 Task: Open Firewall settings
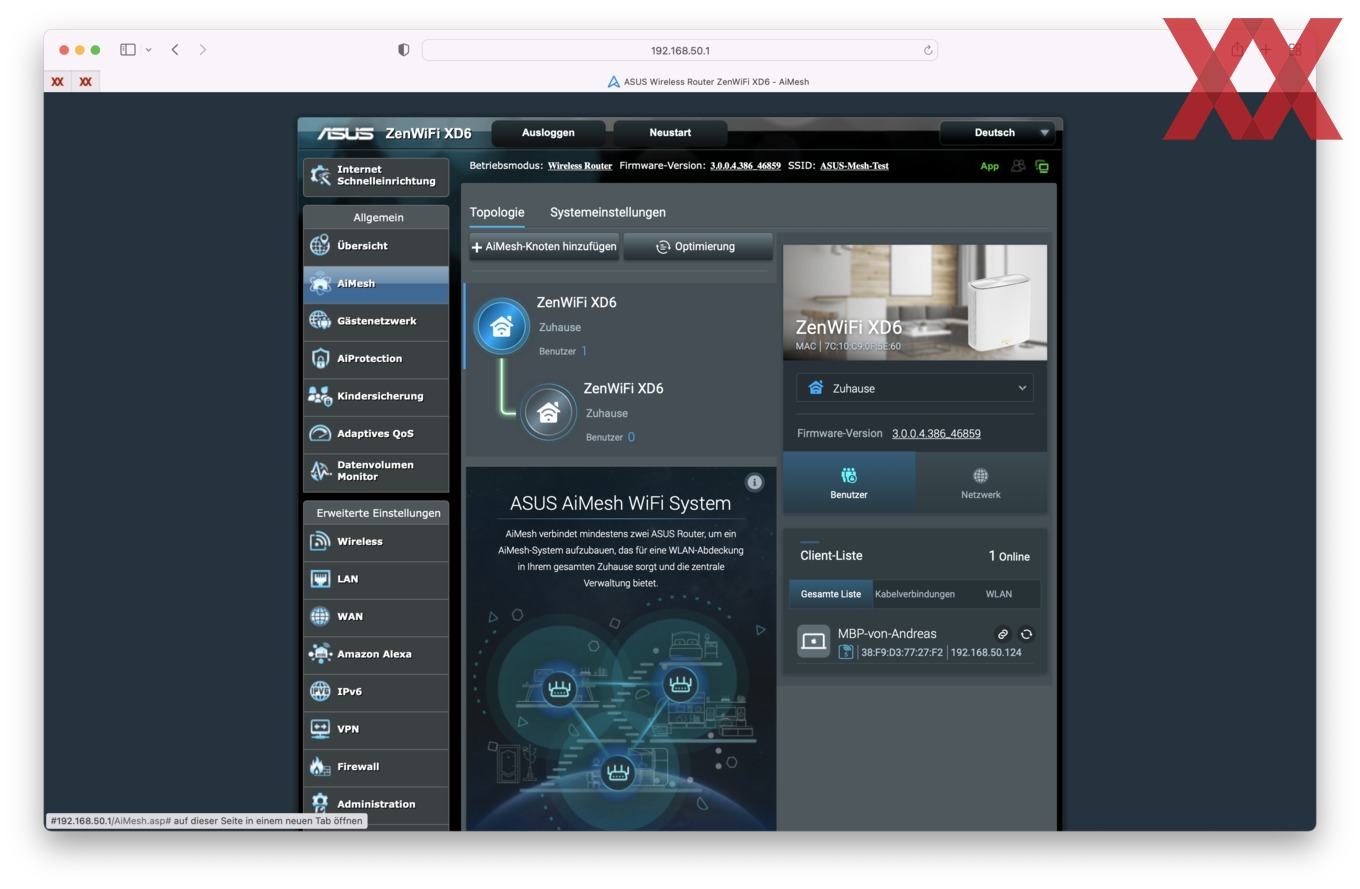376,767
